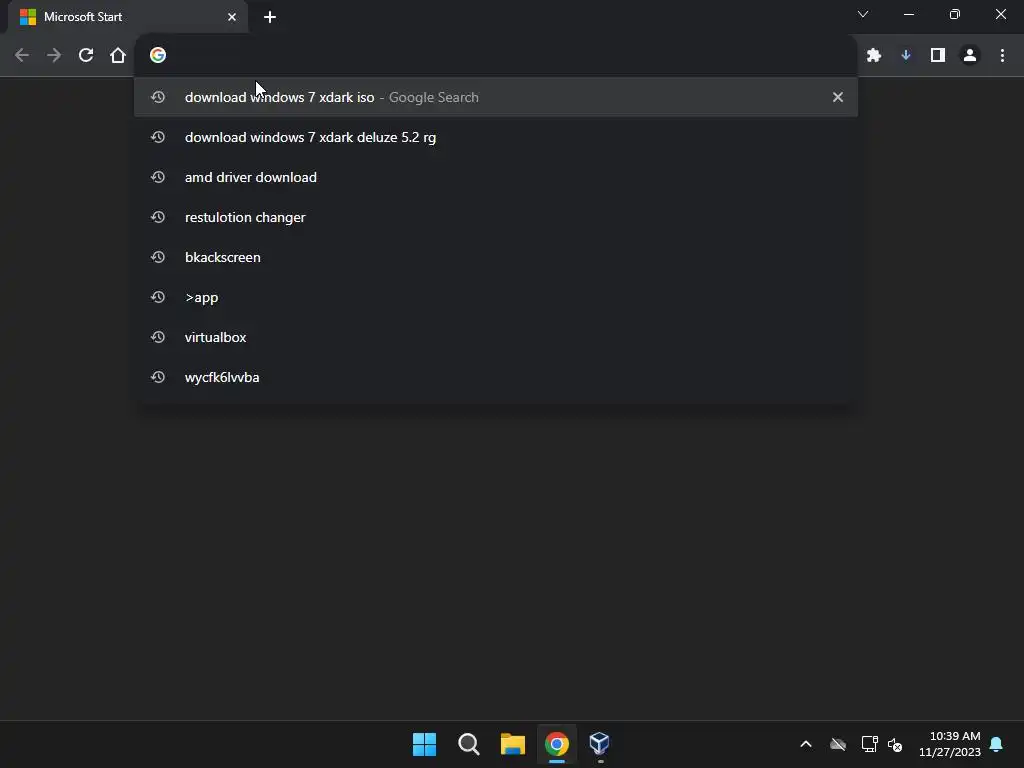Restore down the Chrome window
The image size is (1024, 768).
pyautogui.click(x=955, y=14)
